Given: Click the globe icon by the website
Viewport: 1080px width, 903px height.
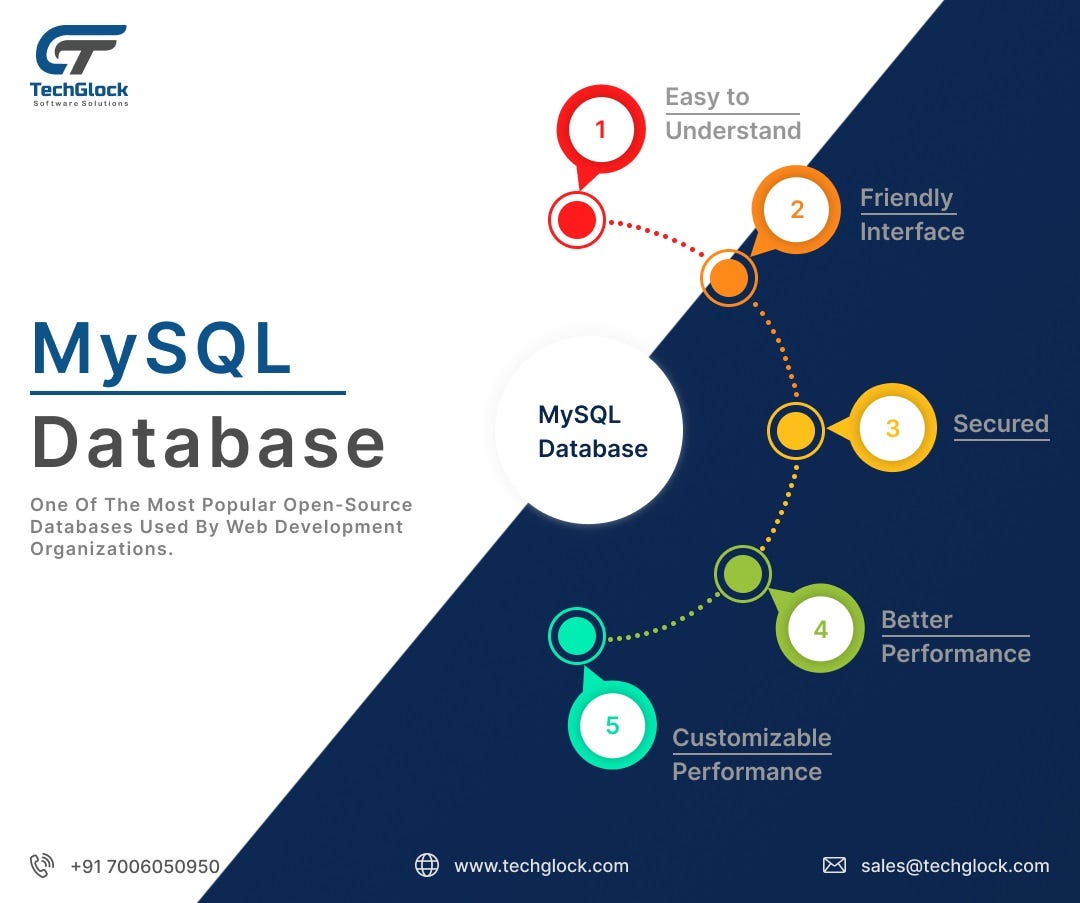Looking at the screenshot, I should click(426, 865).
